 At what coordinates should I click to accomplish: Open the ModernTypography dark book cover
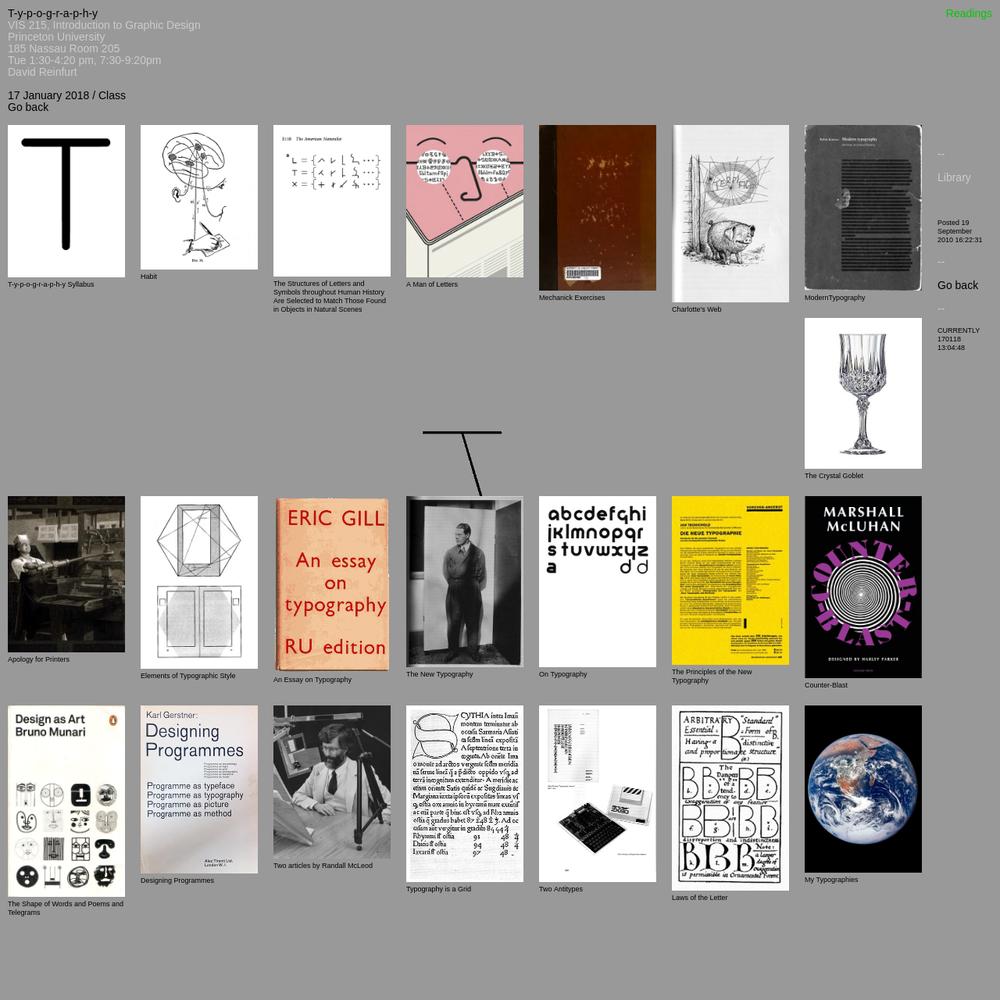[863, 208]
